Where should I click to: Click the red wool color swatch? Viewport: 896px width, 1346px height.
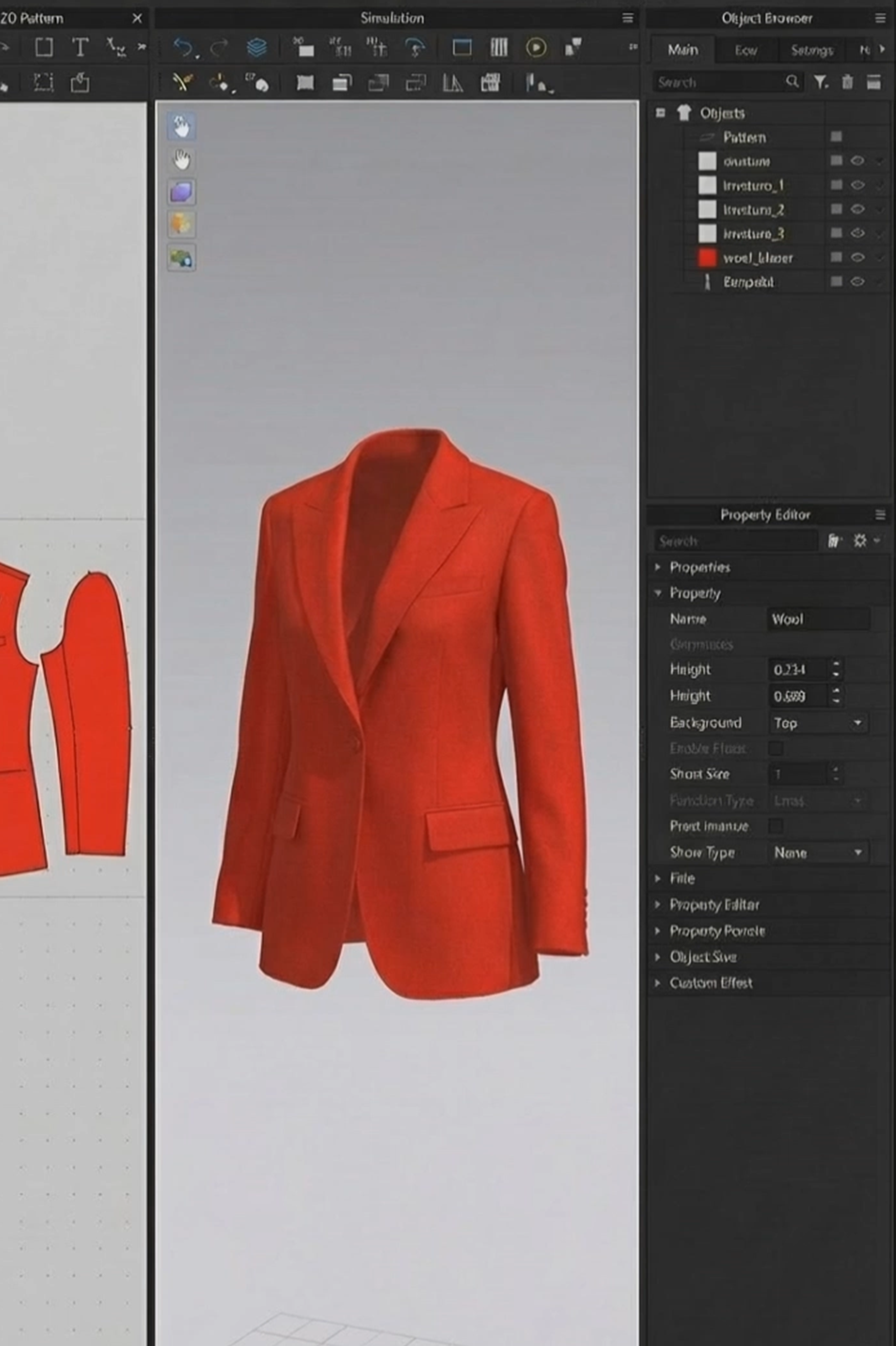click(x=707, y=258)
